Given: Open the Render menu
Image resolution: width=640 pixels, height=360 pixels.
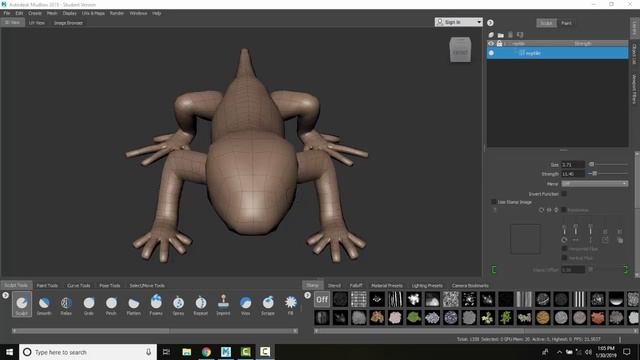Looking at the screenshot, I should point(117,13).
